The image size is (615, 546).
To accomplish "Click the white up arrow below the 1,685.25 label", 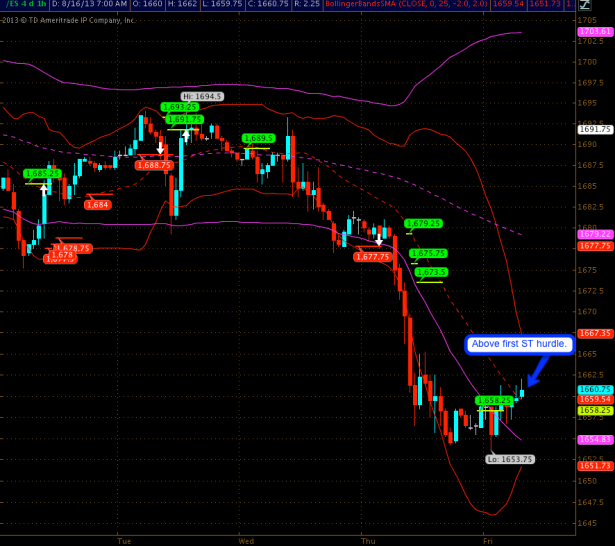I will (x=43, y=190).
